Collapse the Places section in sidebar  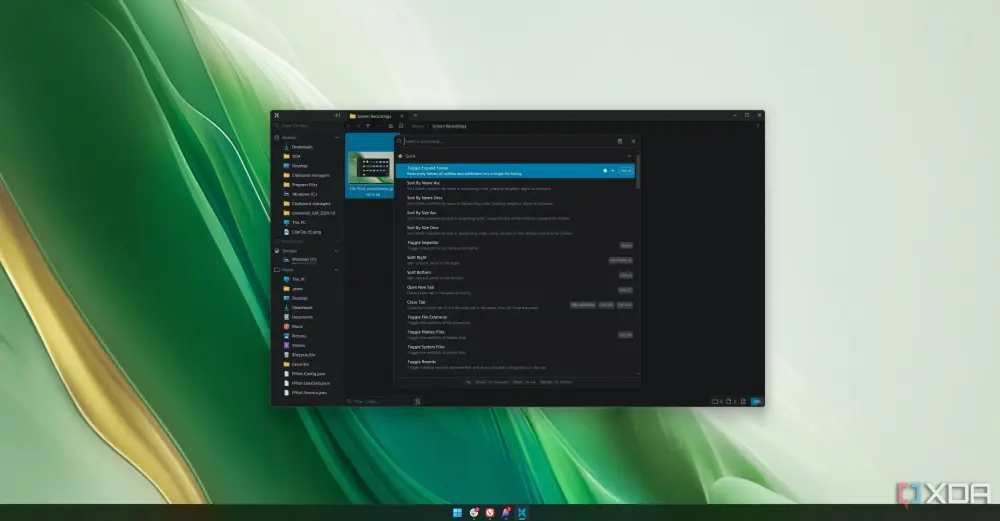pyautogui.click(x=337, y=270)
